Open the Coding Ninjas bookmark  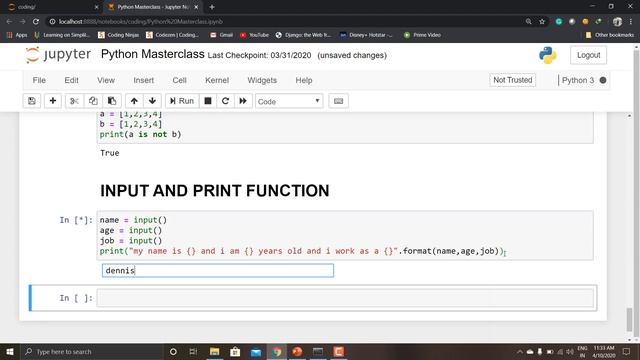point(118,35)
